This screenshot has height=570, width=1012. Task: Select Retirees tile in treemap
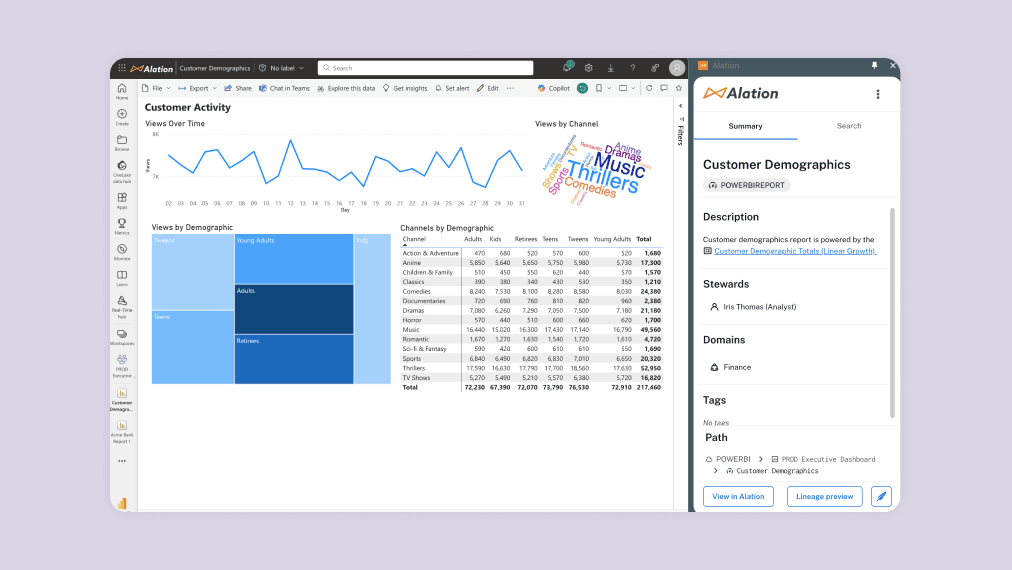tap(294, 360)
